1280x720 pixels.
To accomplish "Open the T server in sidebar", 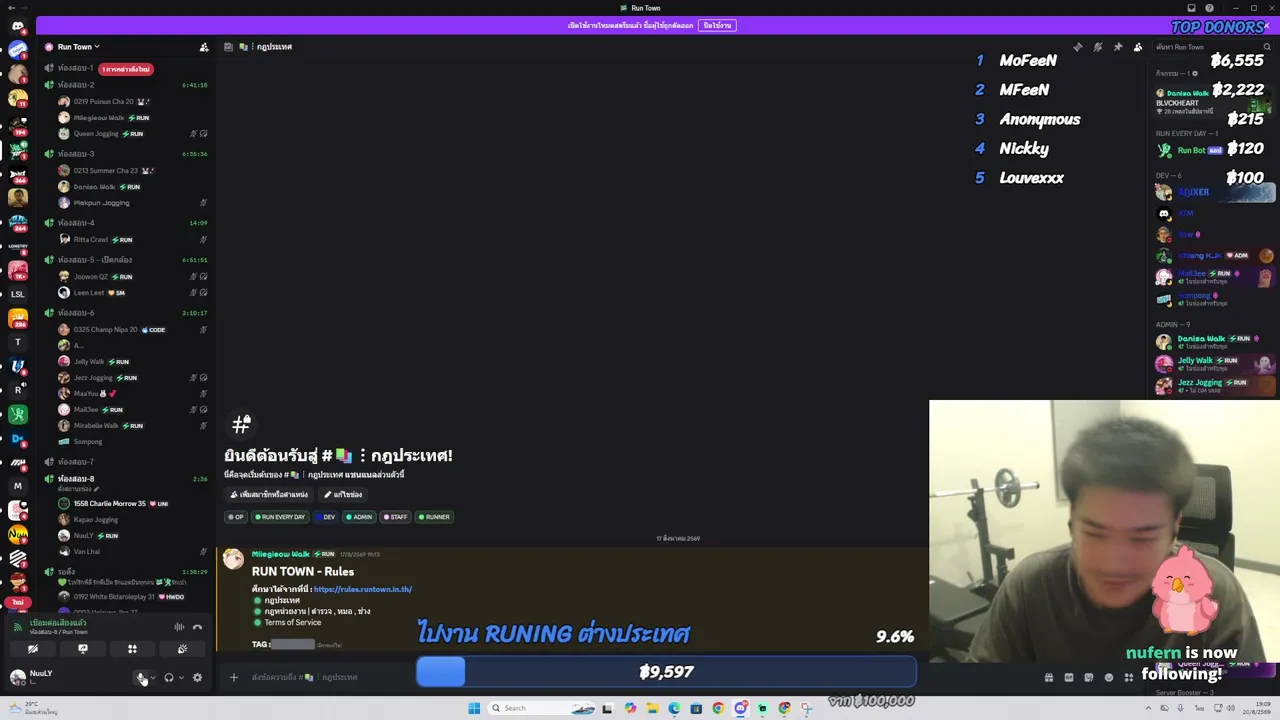I will point(18,342).
